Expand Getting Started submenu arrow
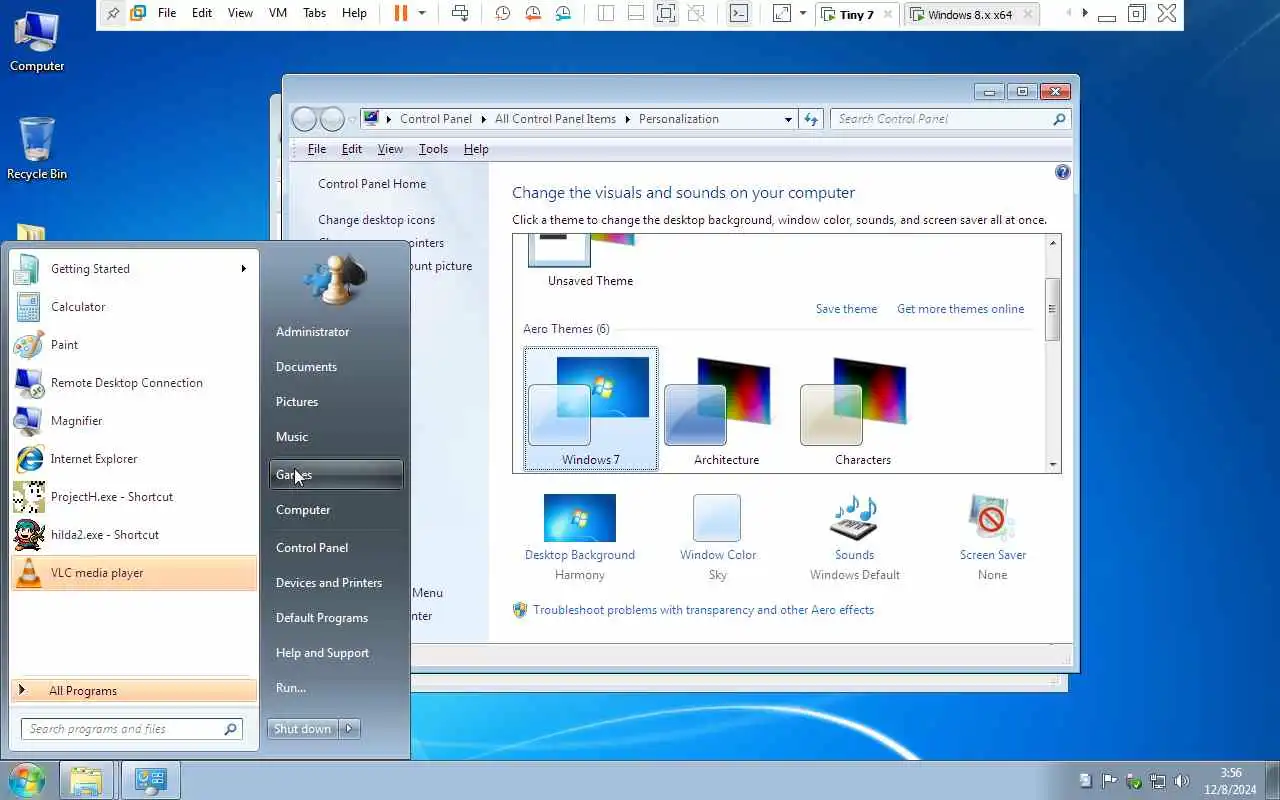This screenshot has width=1280, height=800. pyautogui.click(x=243, y=268)
